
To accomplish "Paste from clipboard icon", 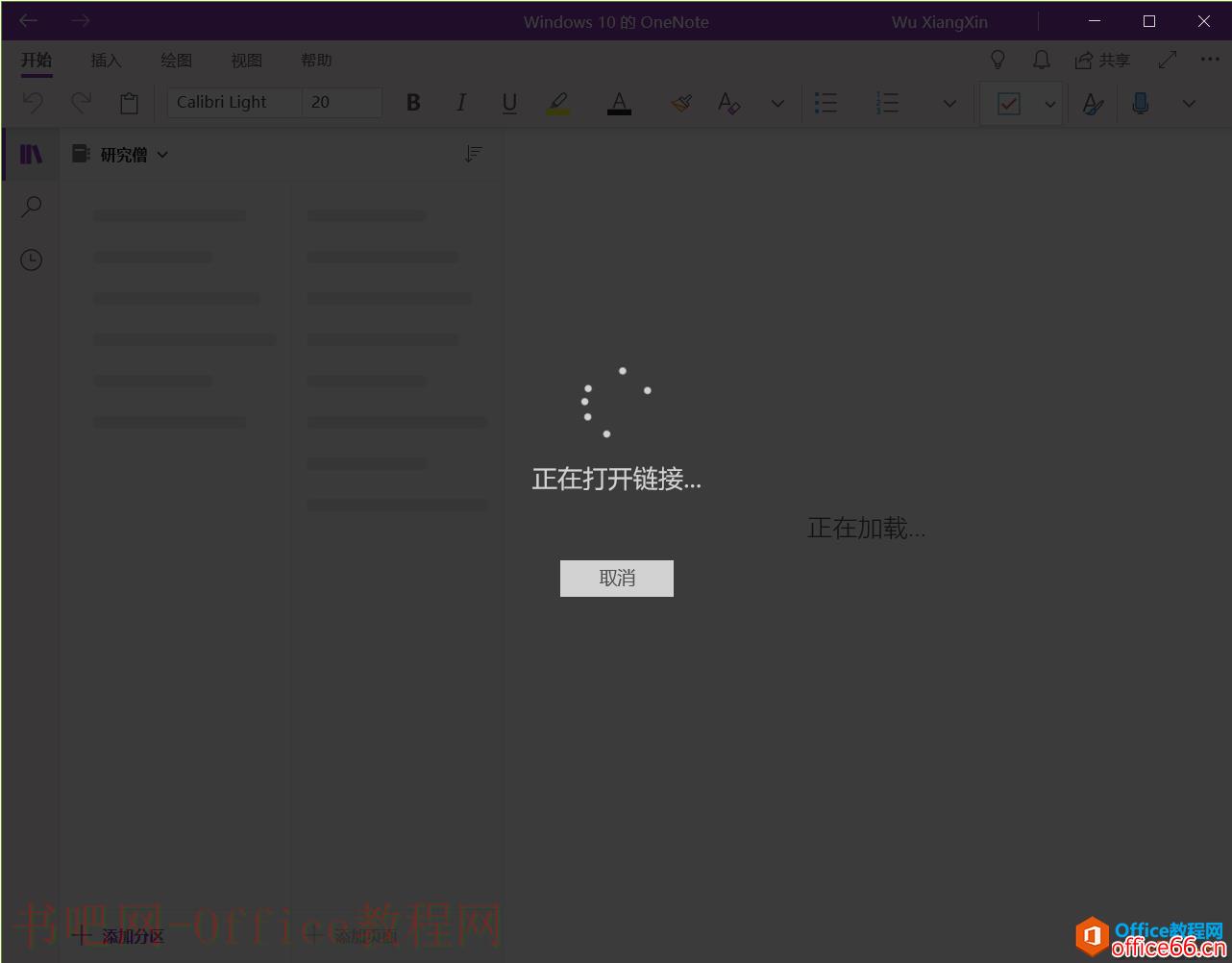I will tap(129, 102).
